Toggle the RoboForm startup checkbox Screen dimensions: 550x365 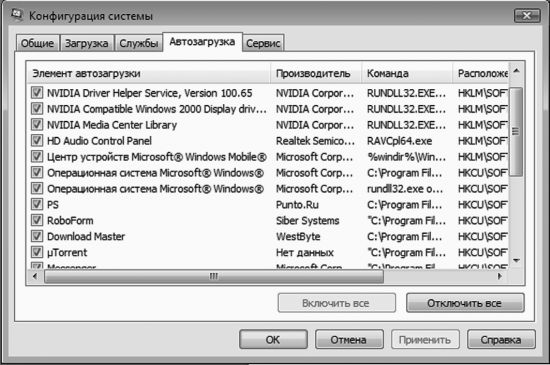coord(37,220)
